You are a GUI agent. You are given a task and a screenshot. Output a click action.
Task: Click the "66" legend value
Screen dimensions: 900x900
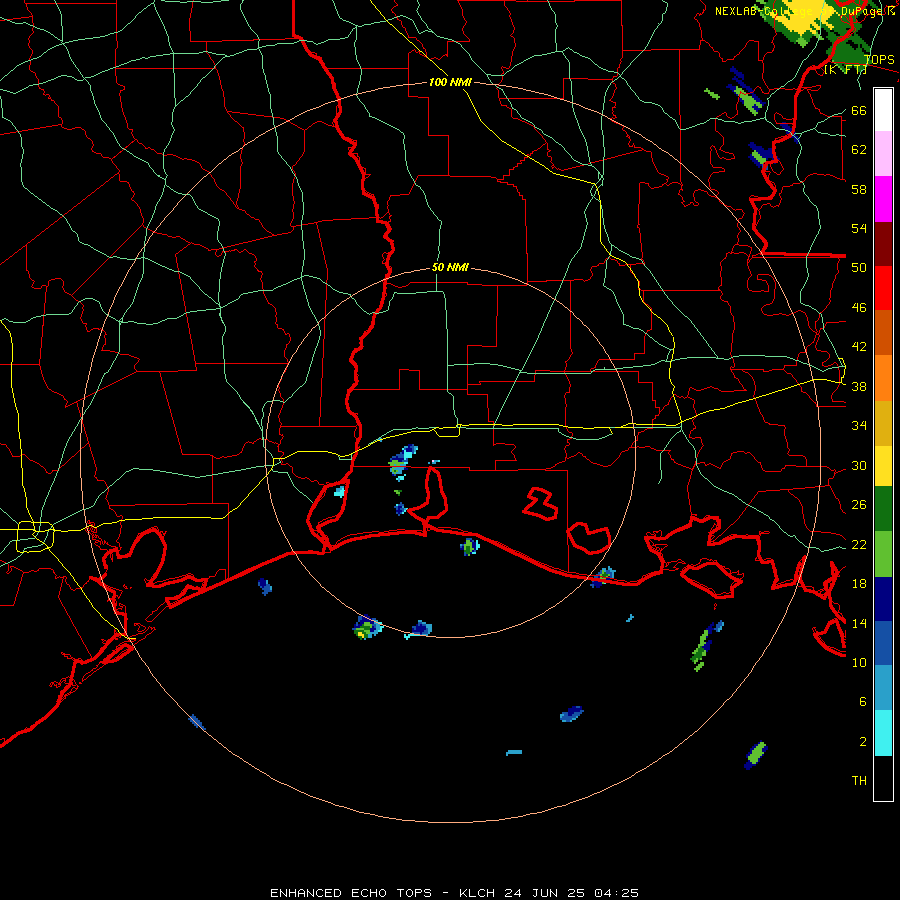[859, 111]
